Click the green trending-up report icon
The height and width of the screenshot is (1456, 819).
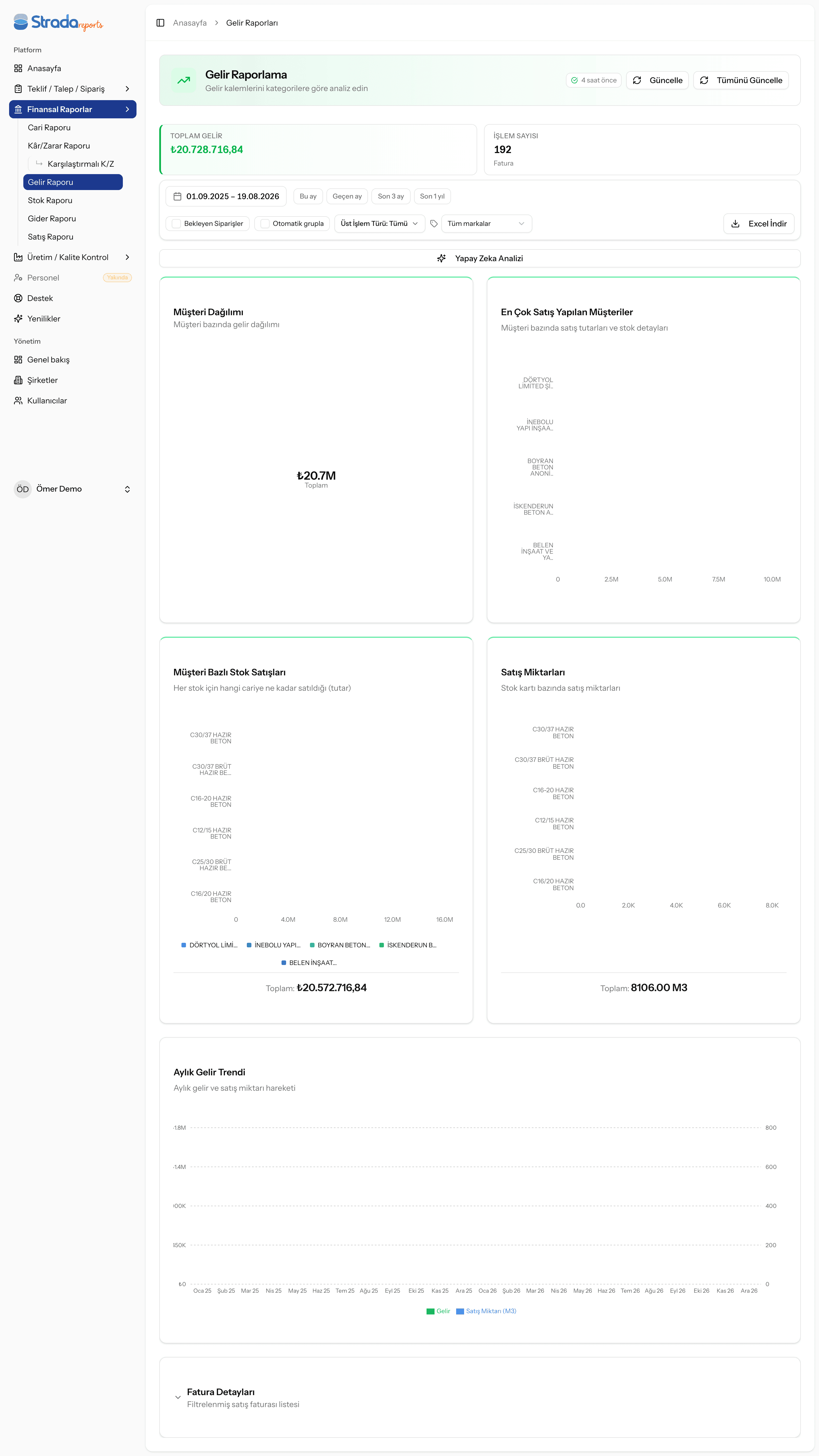pos(184,80)
